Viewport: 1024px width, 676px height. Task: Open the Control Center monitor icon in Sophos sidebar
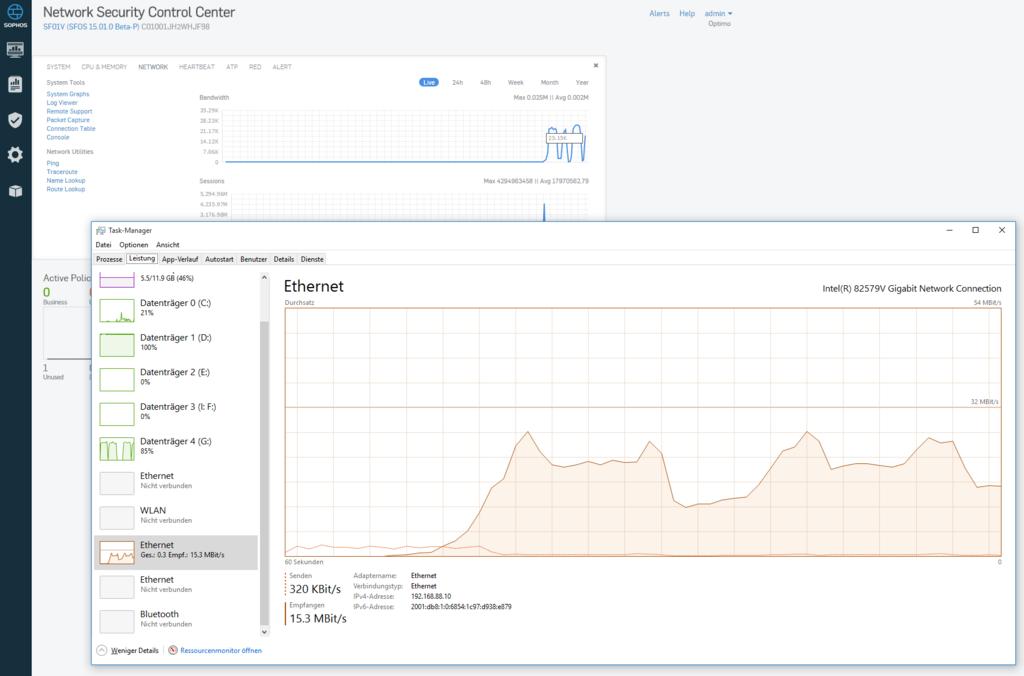click(x=15, y=50)
